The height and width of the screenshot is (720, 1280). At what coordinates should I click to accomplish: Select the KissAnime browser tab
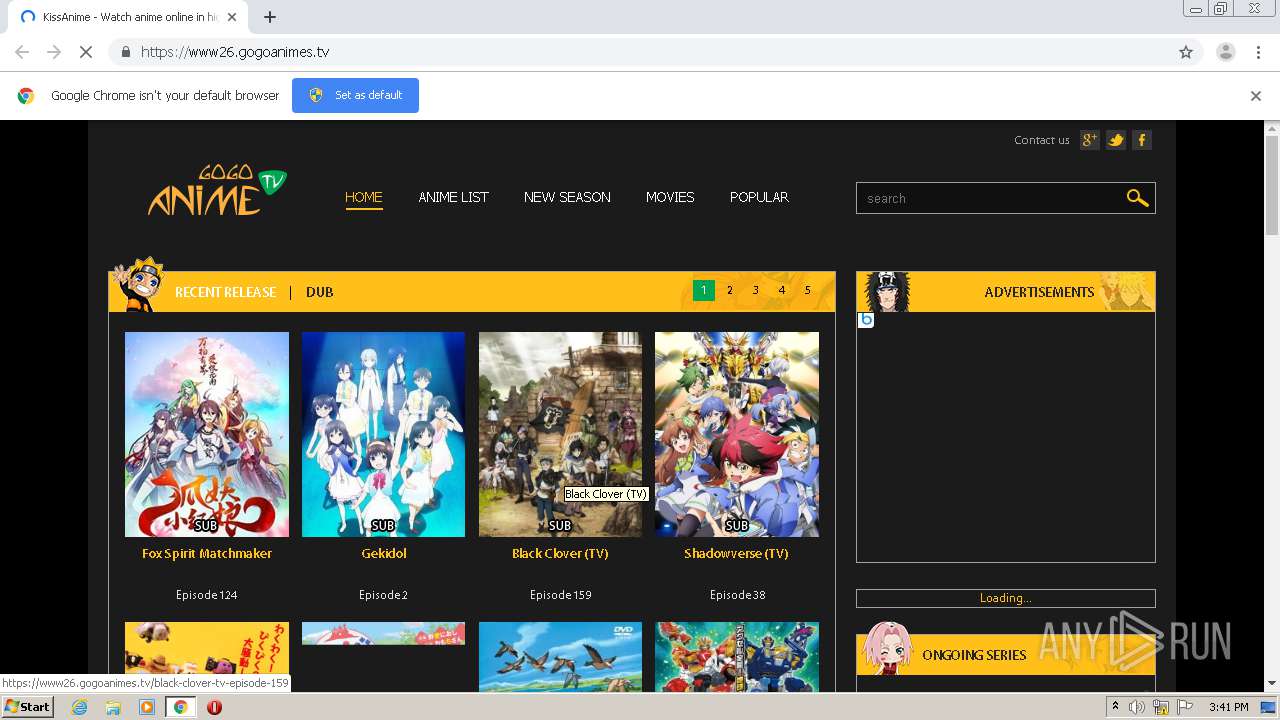(127, 17)
